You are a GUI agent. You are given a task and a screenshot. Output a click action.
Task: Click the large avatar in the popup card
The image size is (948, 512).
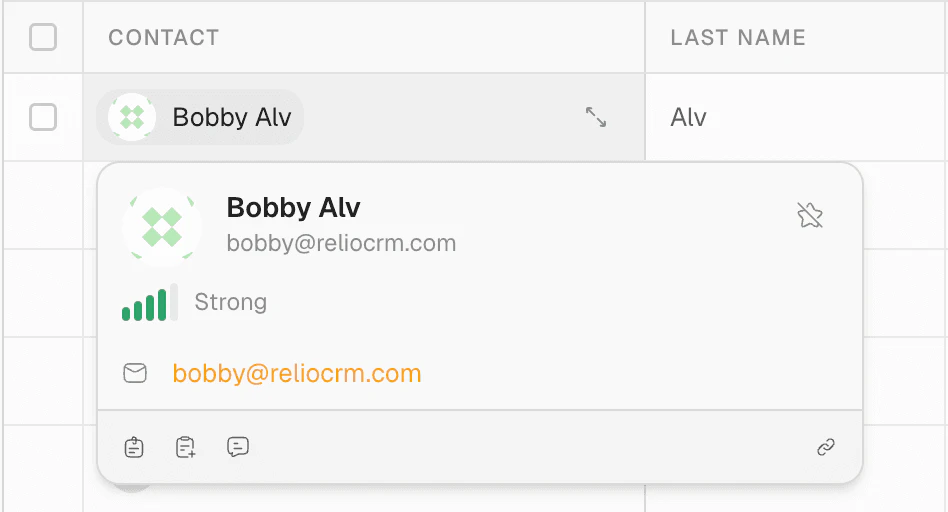161,226
